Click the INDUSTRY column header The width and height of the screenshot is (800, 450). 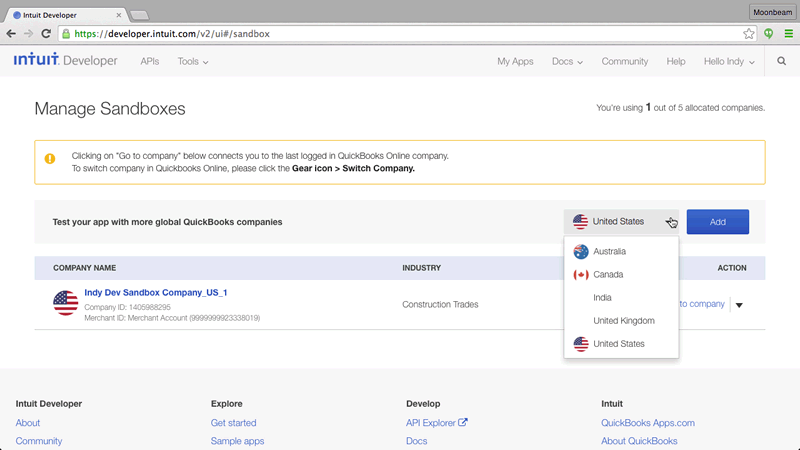coord(421,268)
